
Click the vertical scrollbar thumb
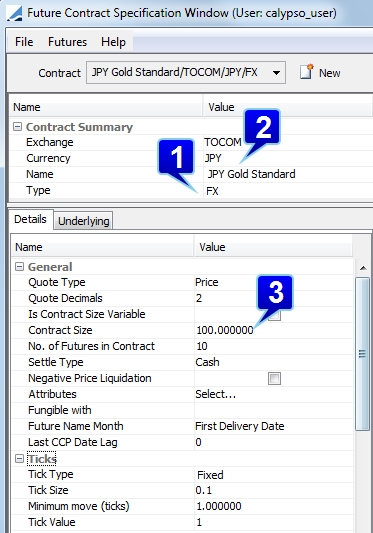pos(362,354)
